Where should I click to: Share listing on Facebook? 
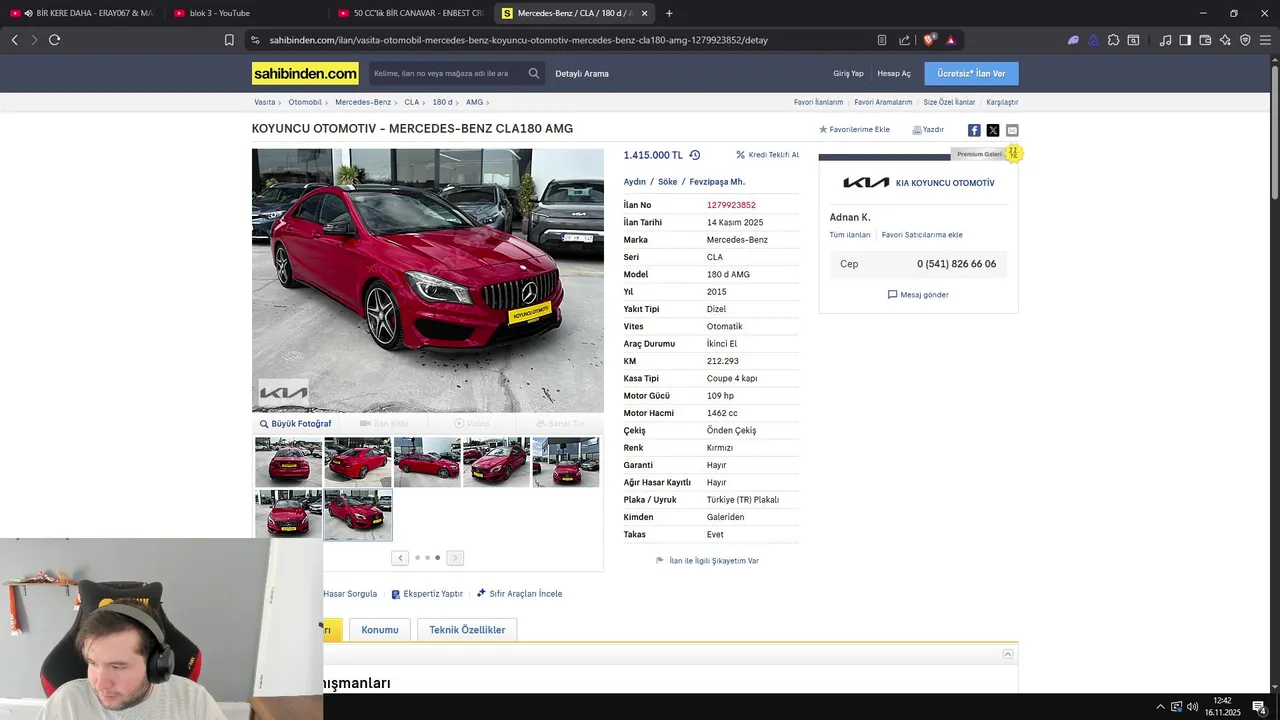[974, 130]
